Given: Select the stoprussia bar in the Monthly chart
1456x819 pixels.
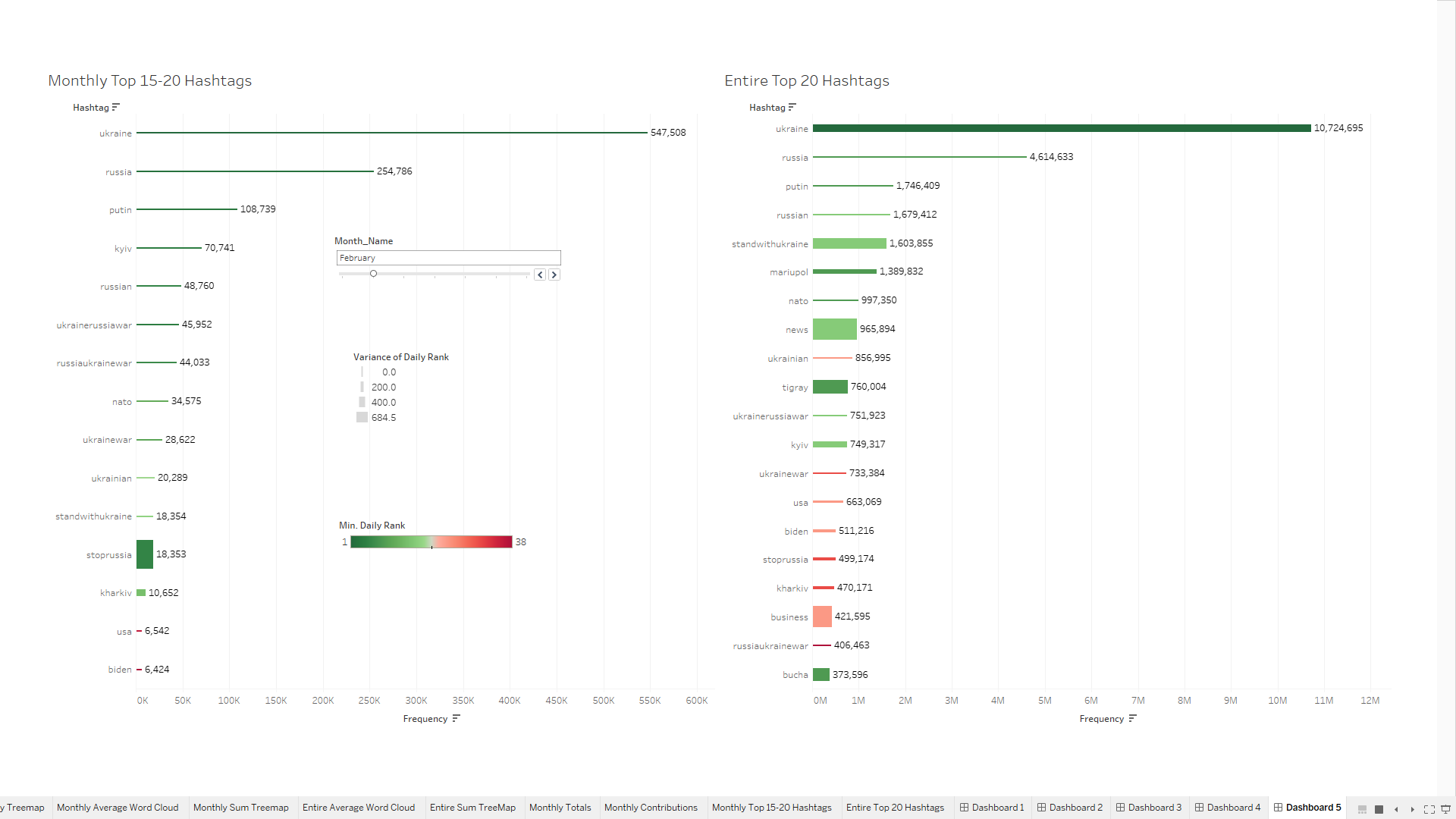Looking at the screenshot, I should 145,554.
